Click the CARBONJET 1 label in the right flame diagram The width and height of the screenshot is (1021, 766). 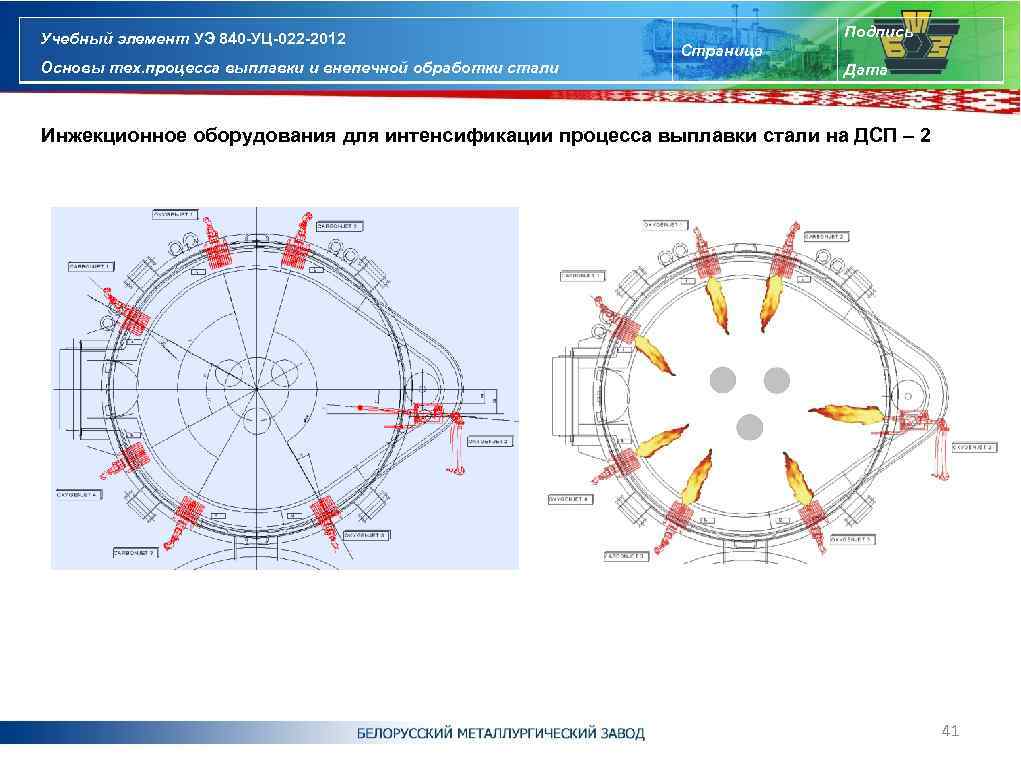582,276
